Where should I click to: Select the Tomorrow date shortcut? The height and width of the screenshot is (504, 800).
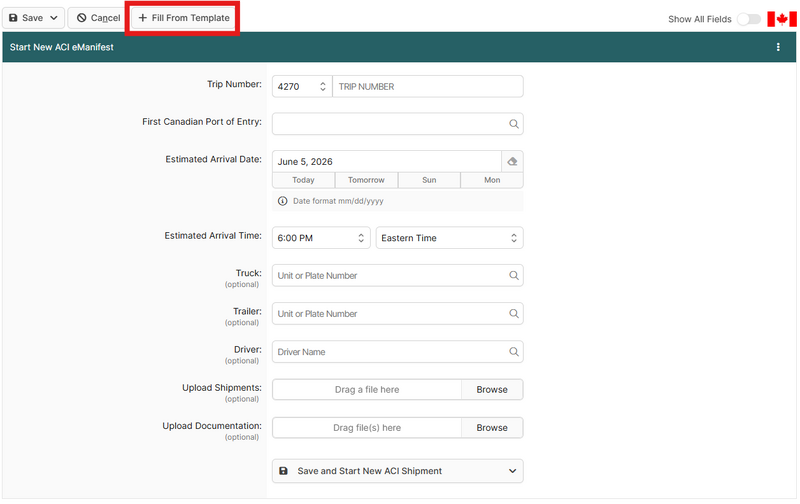pos(366,180)
